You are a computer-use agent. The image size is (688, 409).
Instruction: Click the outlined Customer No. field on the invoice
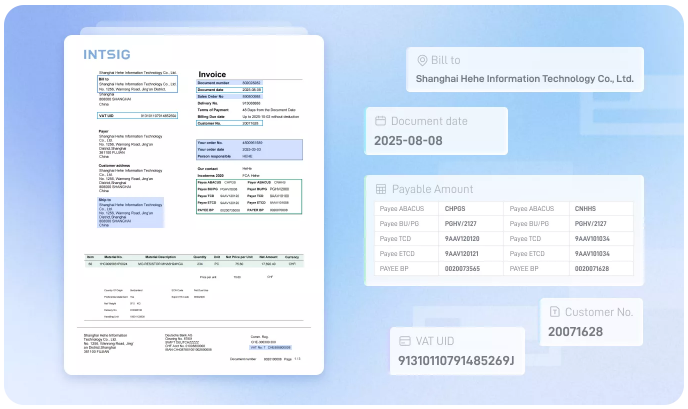pyautogui.click(x=229, y=123)
